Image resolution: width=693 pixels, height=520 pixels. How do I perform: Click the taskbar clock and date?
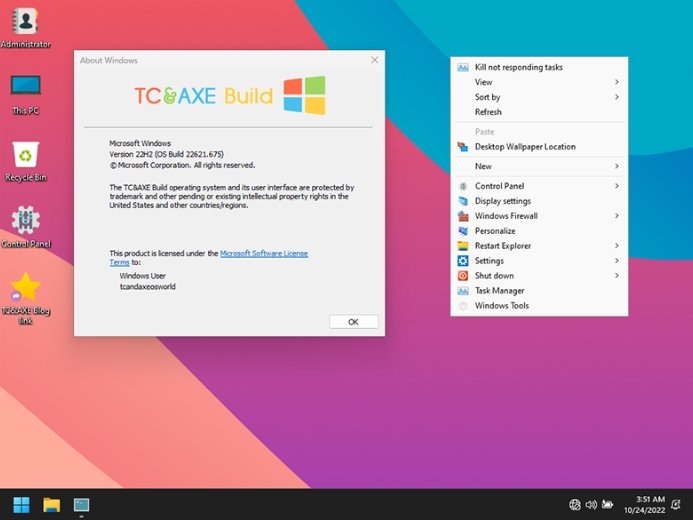tap(644, 505)
